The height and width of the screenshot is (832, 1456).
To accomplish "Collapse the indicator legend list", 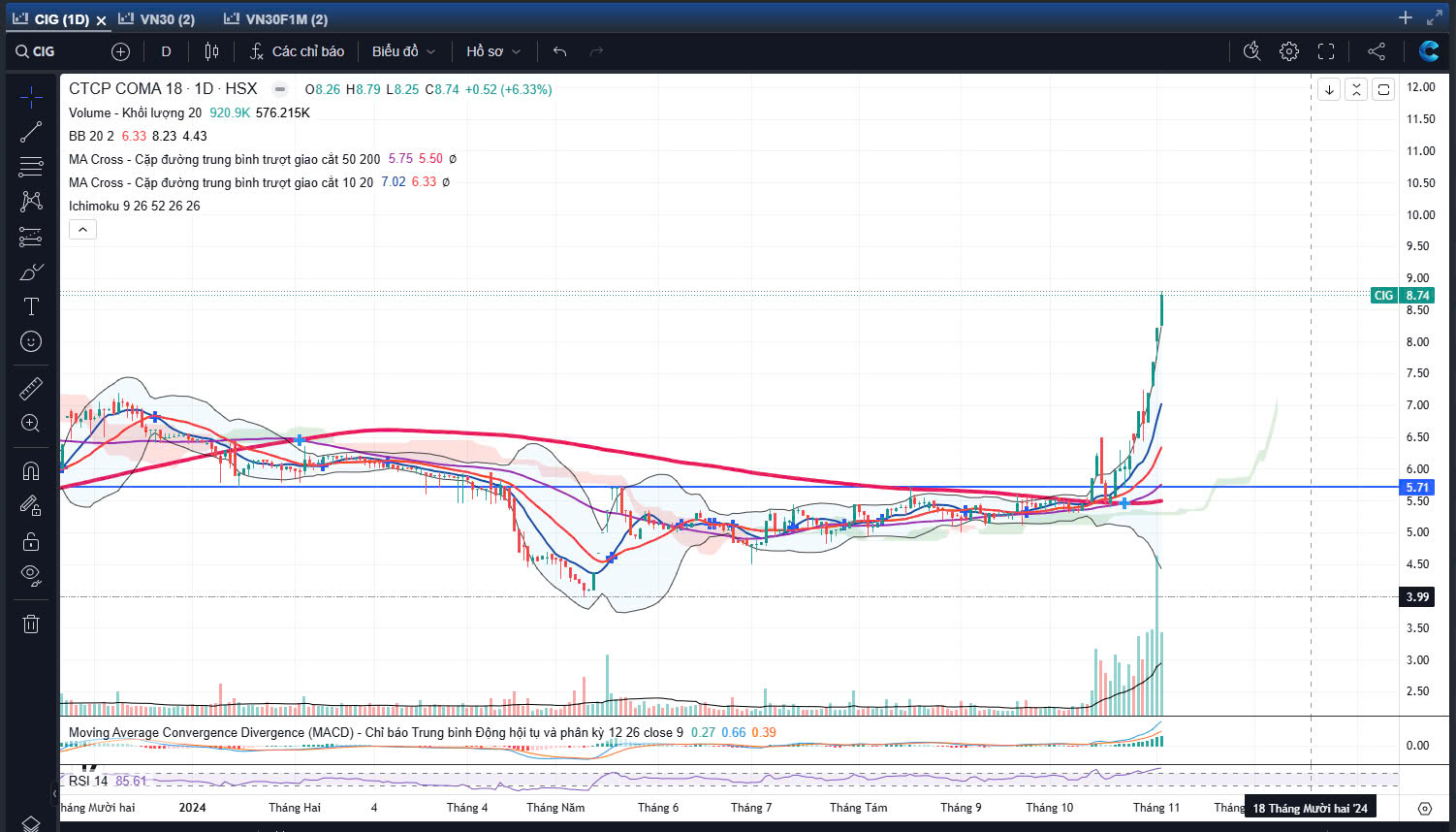I will click(x=82, y=230).
